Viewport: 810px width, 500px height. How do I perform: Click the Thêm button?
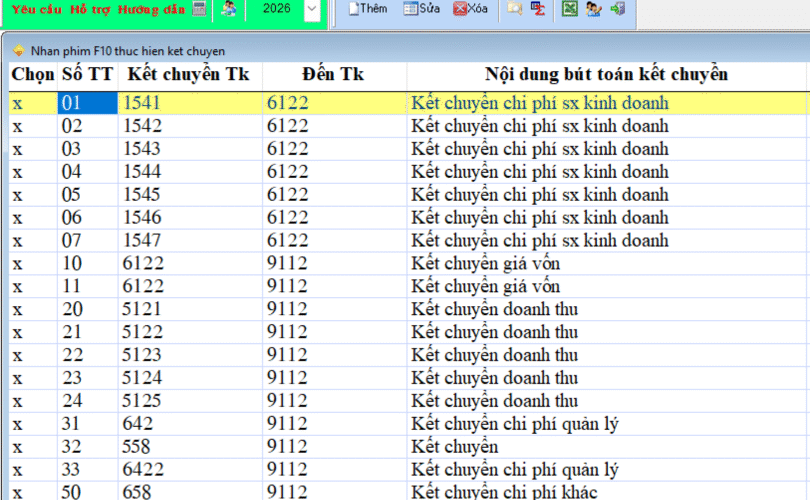pos(366,9)
